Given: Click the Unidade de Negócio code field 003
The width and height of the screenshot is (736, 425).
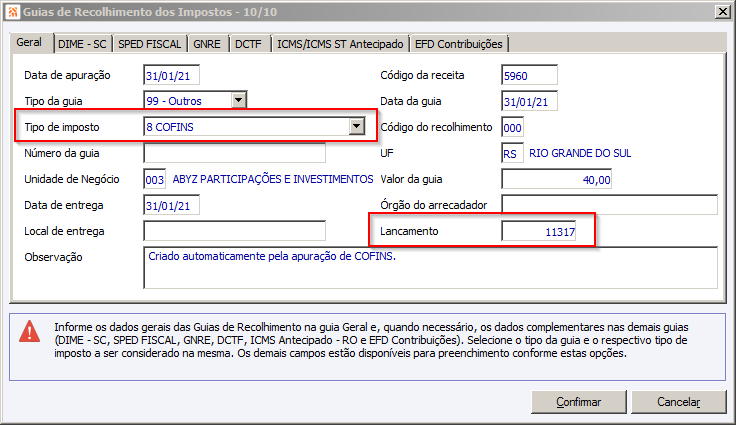Looking at the screenshot, I should [154, 179].
